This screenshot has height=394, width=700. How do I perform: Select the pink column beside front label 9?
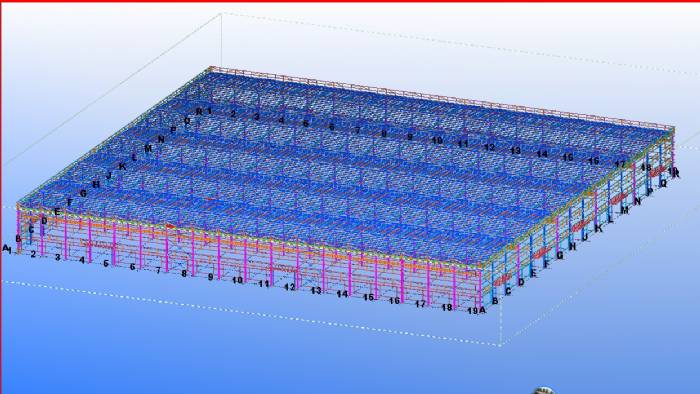(219, 258)
